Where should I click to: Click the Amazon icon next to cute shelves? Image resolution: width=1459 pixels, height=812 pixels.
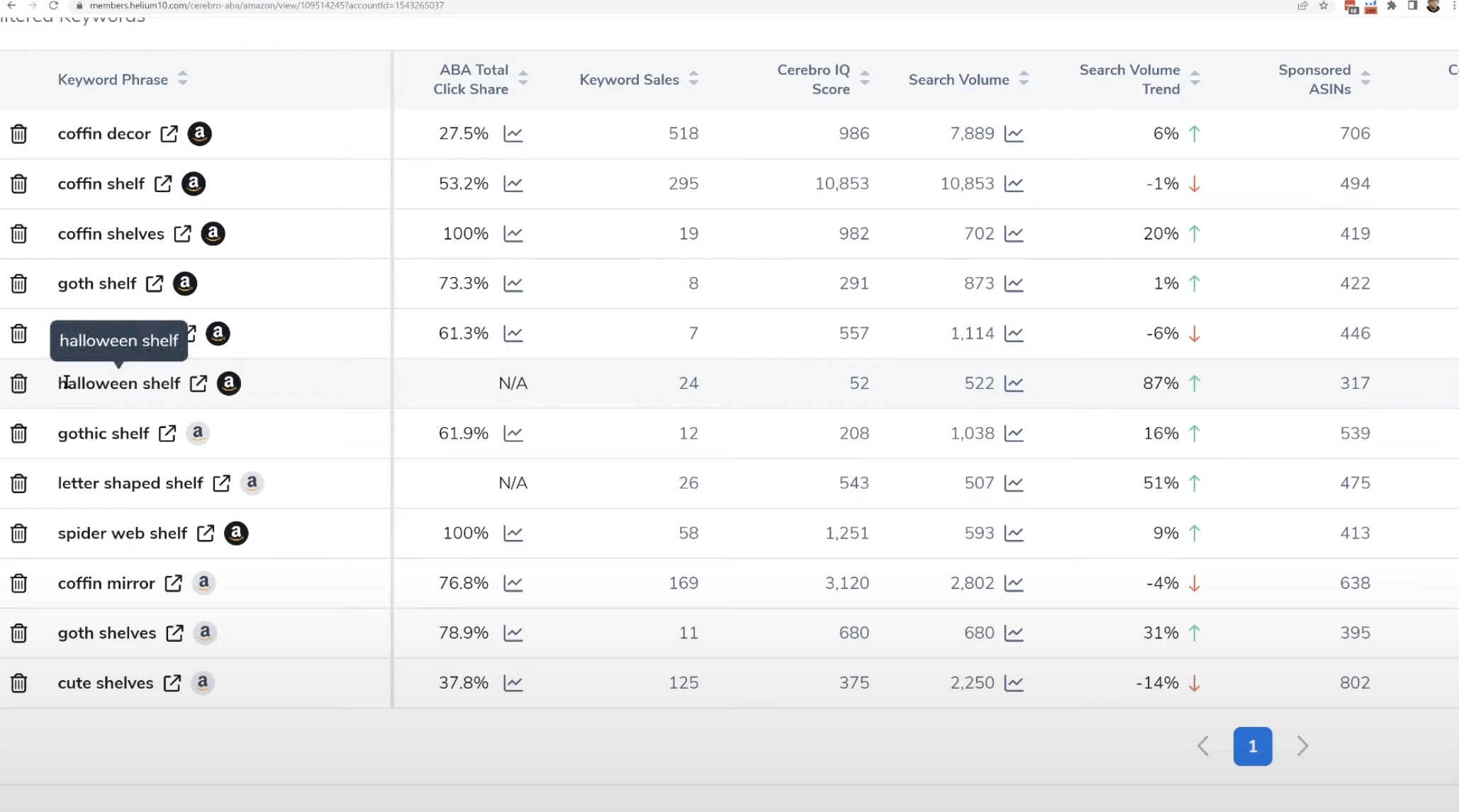[x=202, y=683]
